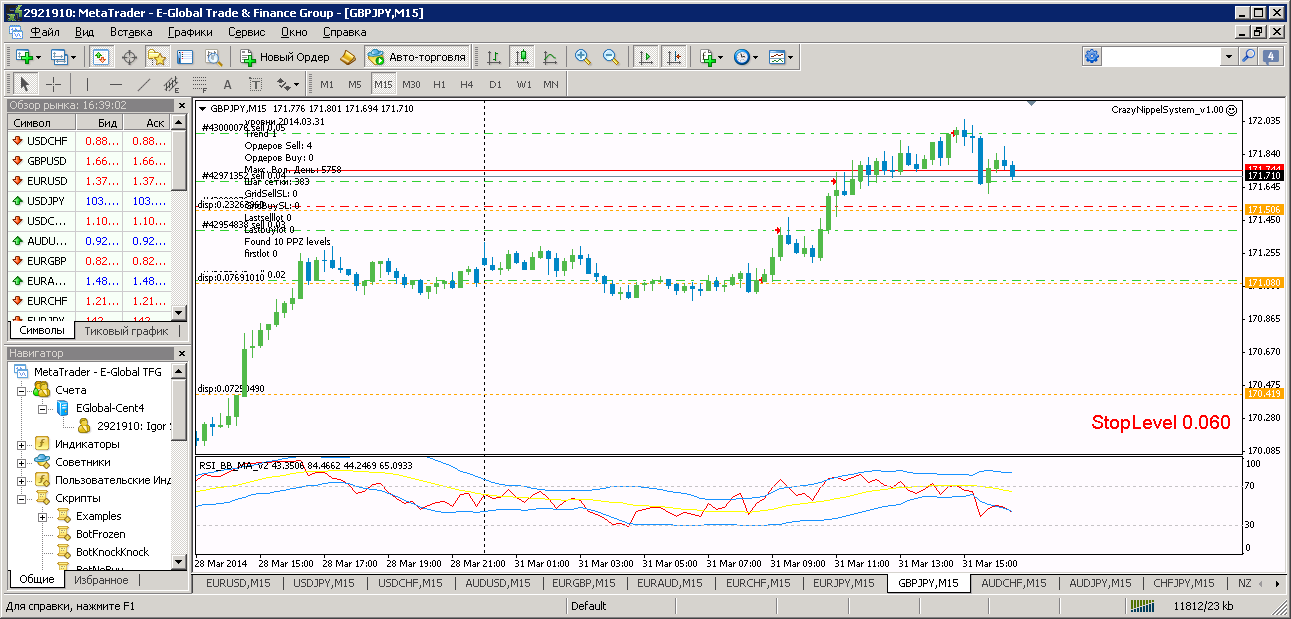Switch timeframe to M1
Screen dimensions: 1291x619
click(x=327, y=84)
